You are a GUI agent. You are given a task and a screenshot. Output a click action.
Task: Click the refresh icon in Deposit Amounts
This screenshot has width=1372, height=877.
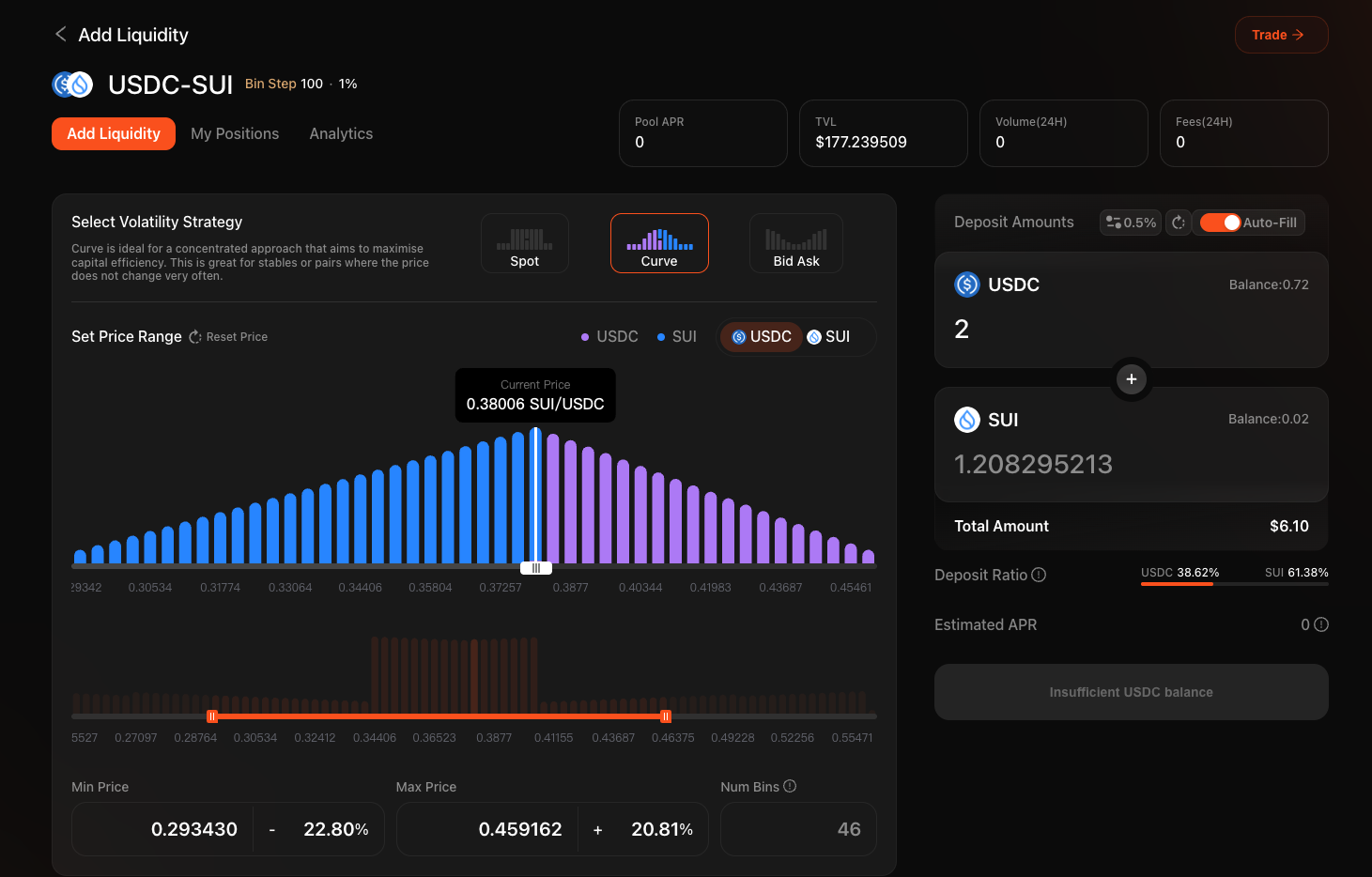1179,223
